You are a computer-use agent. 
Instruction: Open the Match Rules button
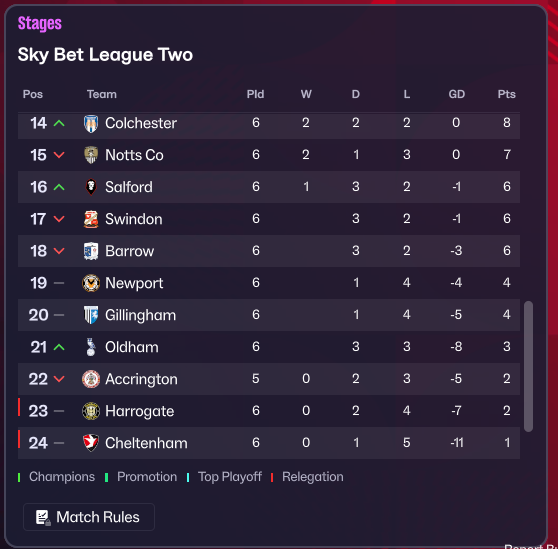[89, 517]
